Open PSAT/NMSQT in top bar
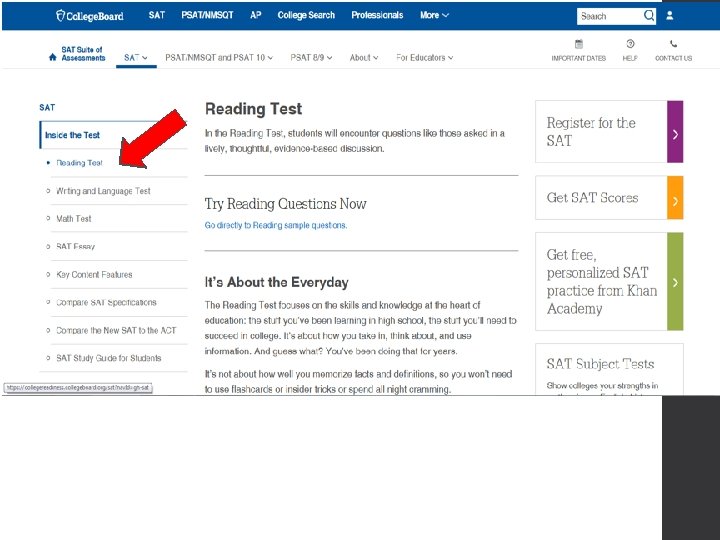This screenshot has width=720, height=540. pyautogui.click(x=207, y=15)
